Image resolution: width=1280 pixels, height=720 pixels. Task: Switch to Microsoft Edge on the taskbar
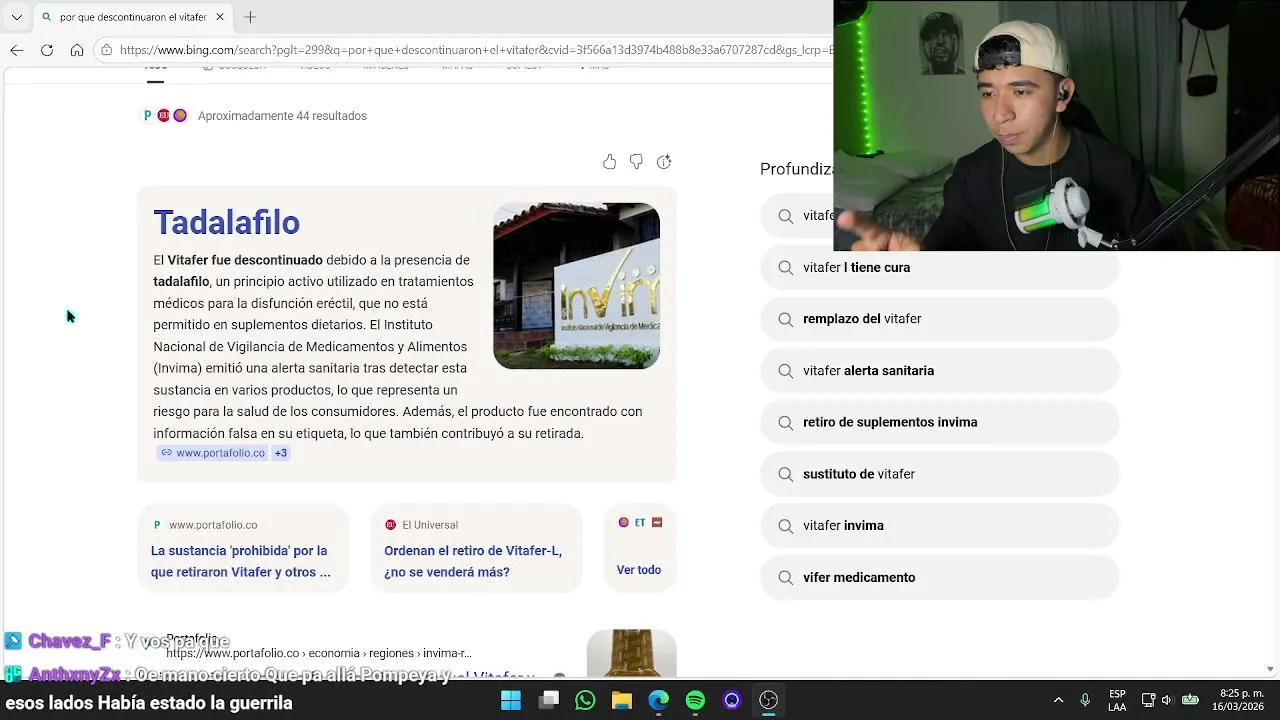[x=659, y=700]
